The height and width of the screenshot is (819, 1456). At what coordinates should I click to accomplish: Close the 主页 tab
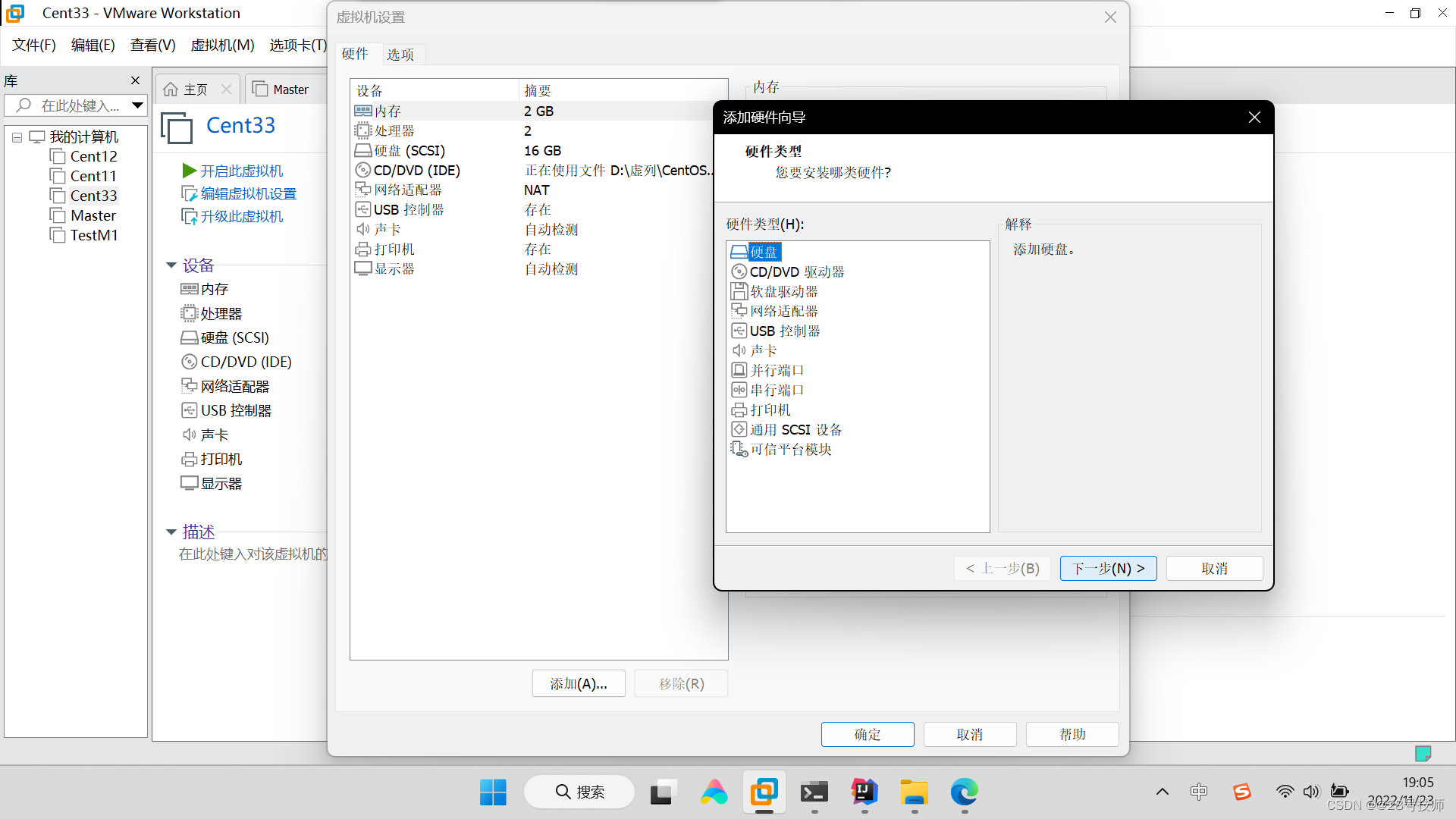coord(226,89)
